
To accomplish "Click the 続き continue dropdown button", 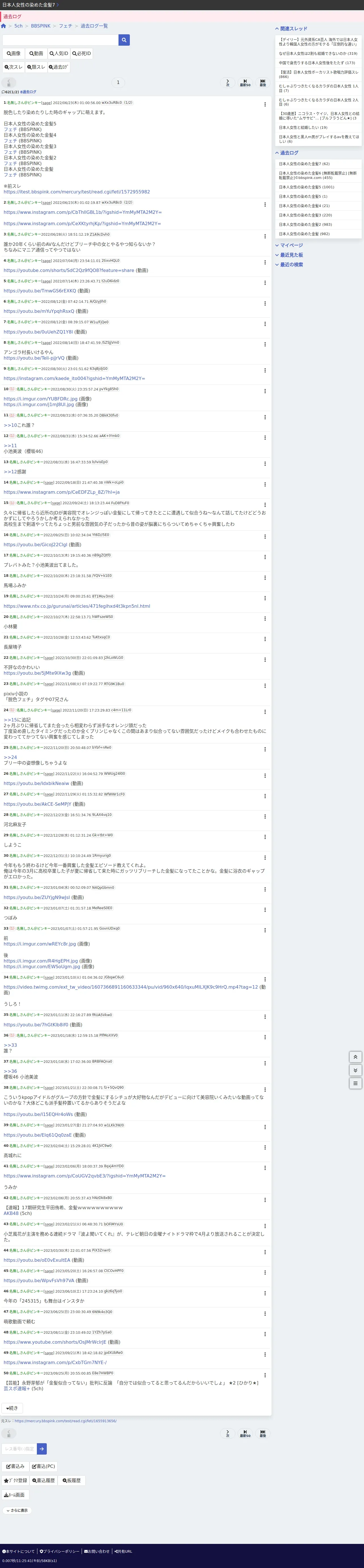I will (12, 1408).
